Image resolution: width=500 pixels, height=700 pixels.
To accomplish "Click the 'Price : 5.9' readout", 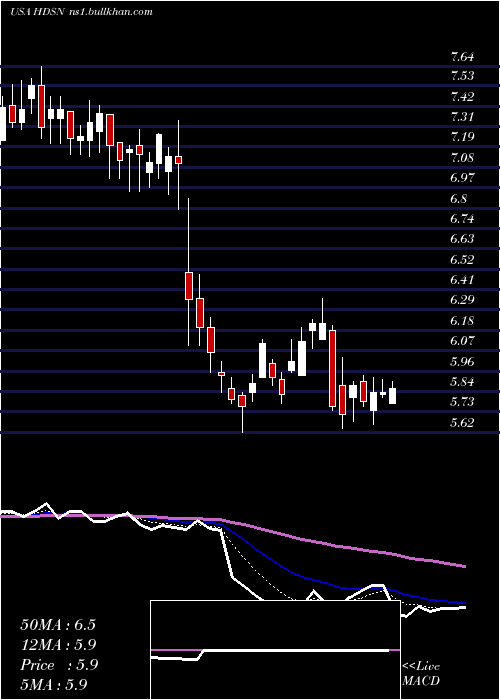I will pos(59,665).
